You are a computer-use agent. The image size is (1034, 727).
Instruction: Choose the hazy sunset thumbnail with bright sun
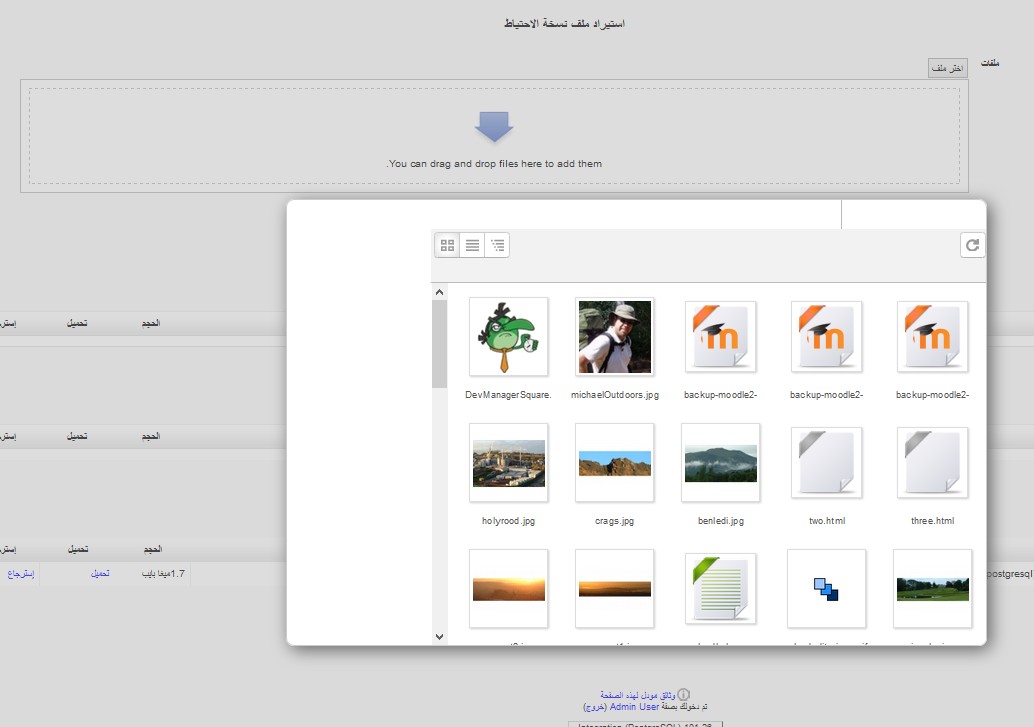coord(508,588)
